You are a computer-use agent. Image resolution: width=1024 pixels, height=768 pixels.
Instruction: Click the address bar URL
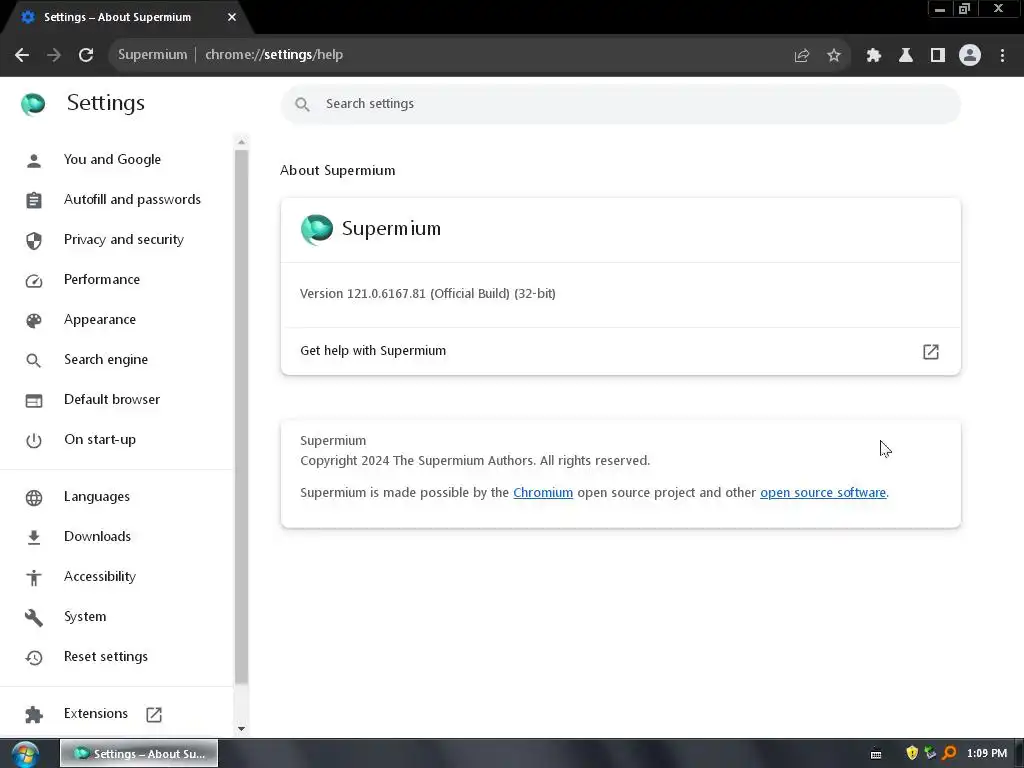point(274,55)
